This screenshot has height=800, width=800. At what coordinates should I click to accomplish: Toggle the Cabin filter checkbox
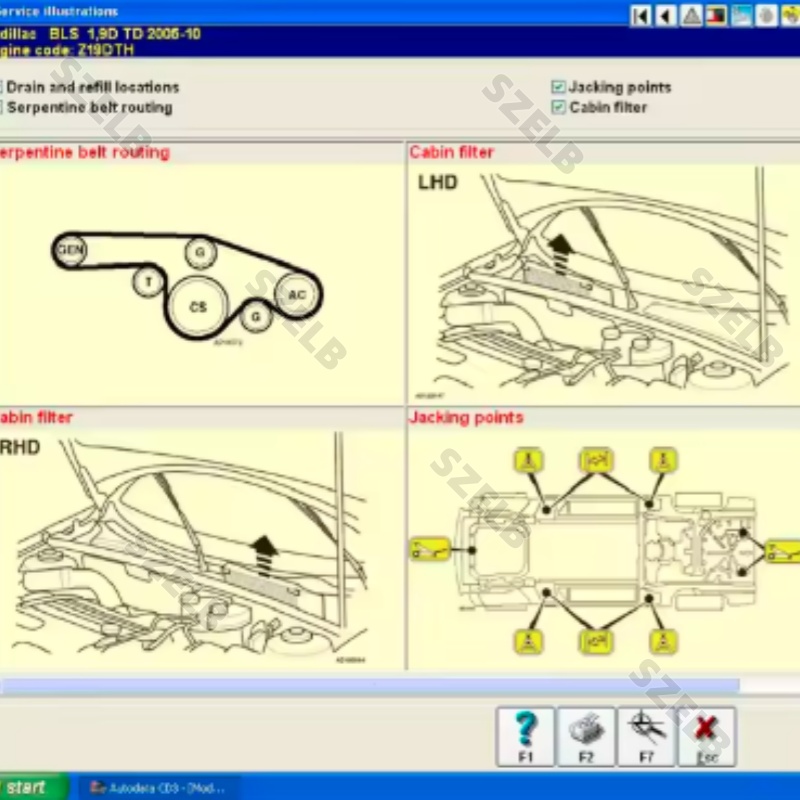click(x=558, y=107)
